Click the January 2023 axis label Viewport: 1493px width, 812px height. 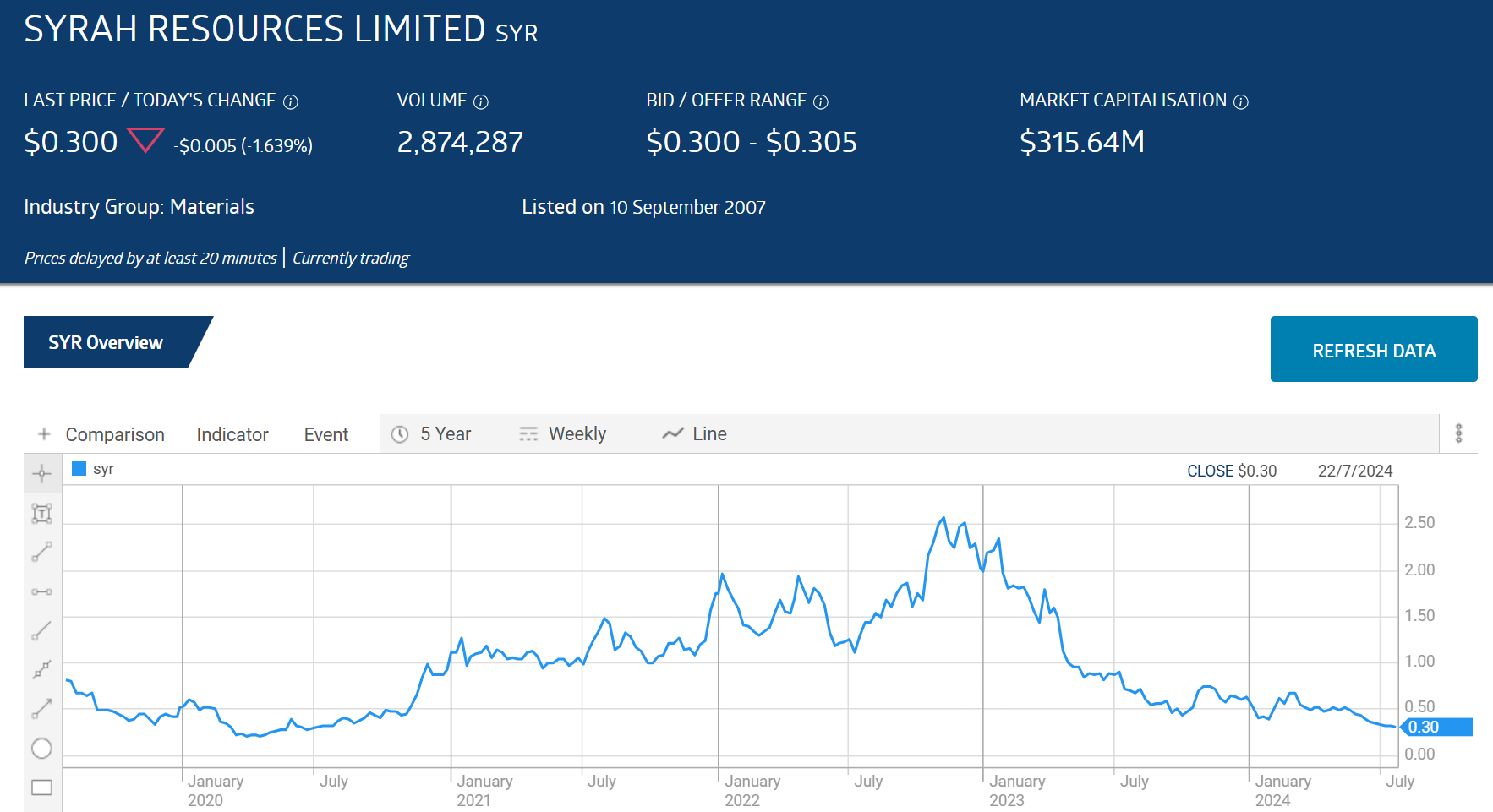1017,790
